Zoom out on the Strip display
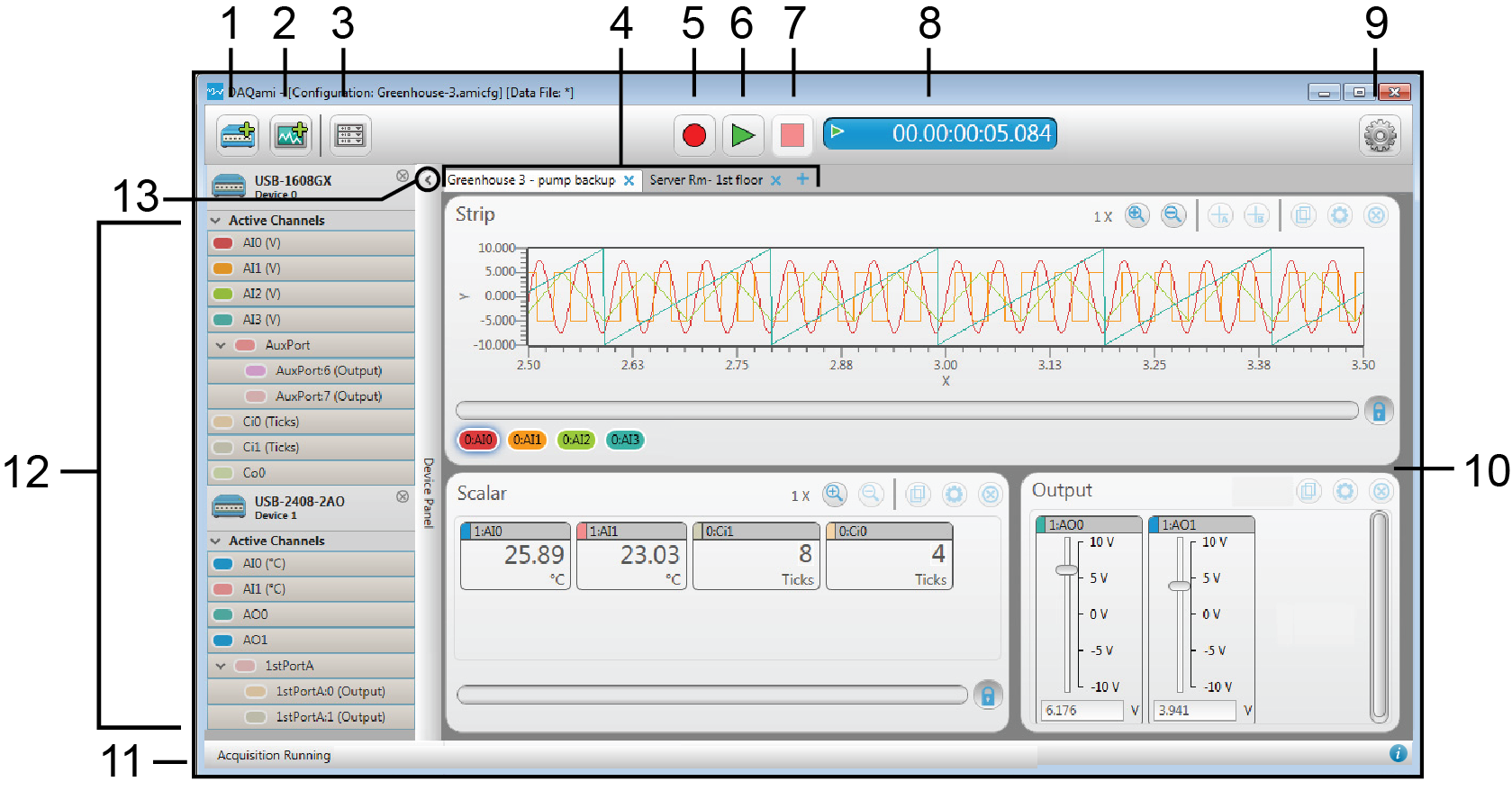Viewport: 1512px width, 791px height. click(x=1172, y=215)
